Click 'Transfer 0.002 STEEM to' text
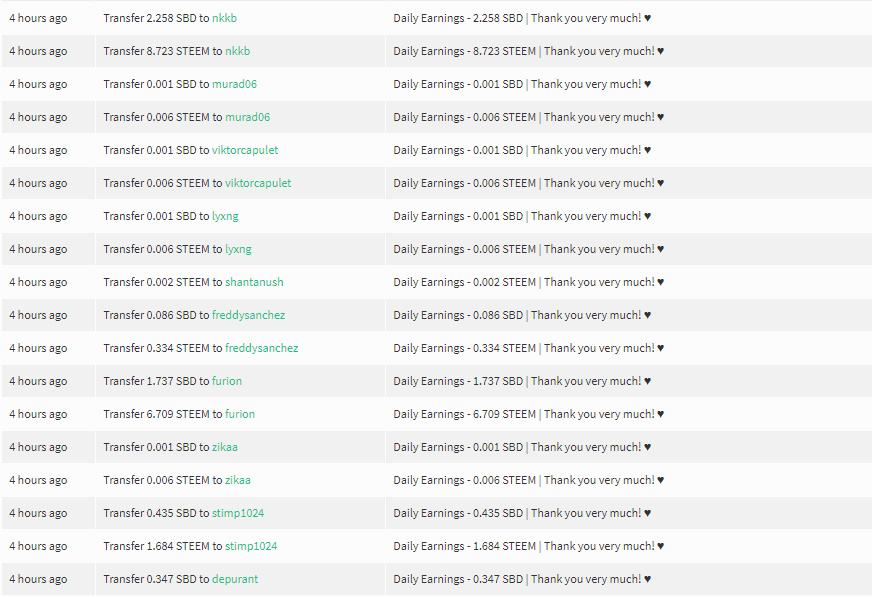 pos(163,282)
